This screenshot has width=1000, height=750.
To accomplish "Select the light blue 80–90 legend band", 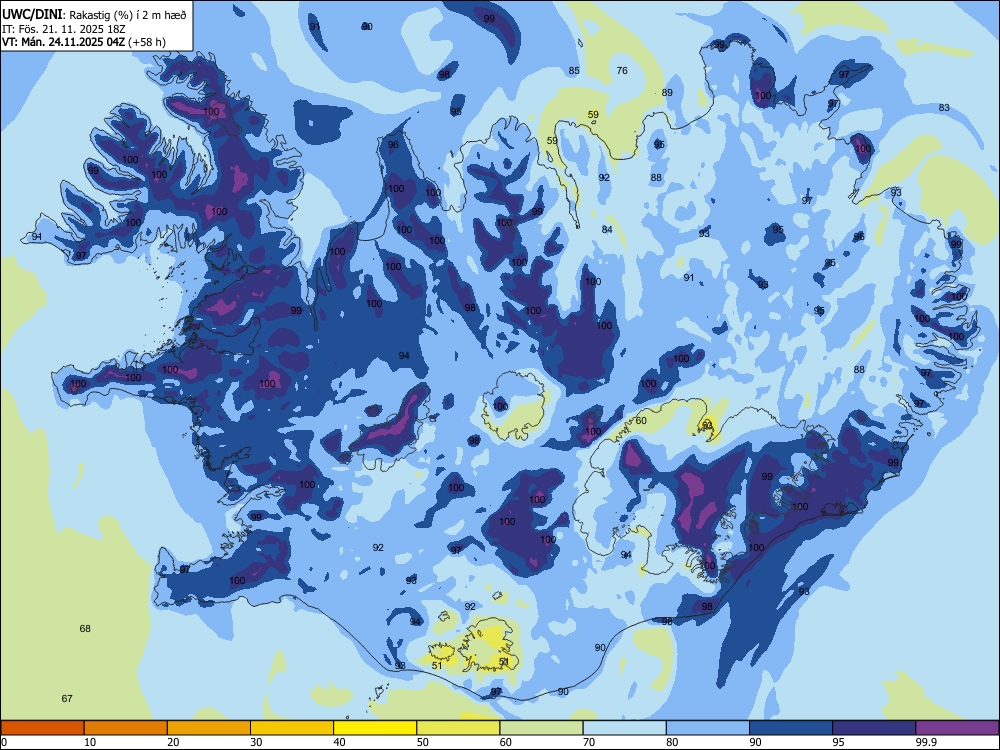I will click(708, 728).
